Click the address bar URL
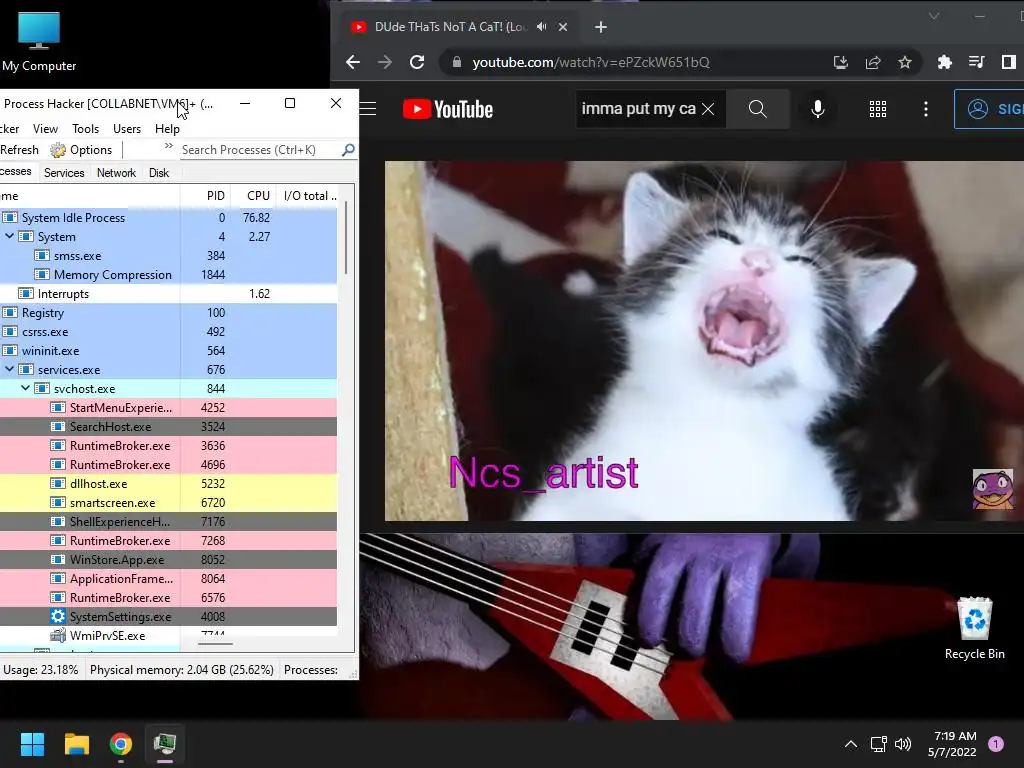 point(590,62)
